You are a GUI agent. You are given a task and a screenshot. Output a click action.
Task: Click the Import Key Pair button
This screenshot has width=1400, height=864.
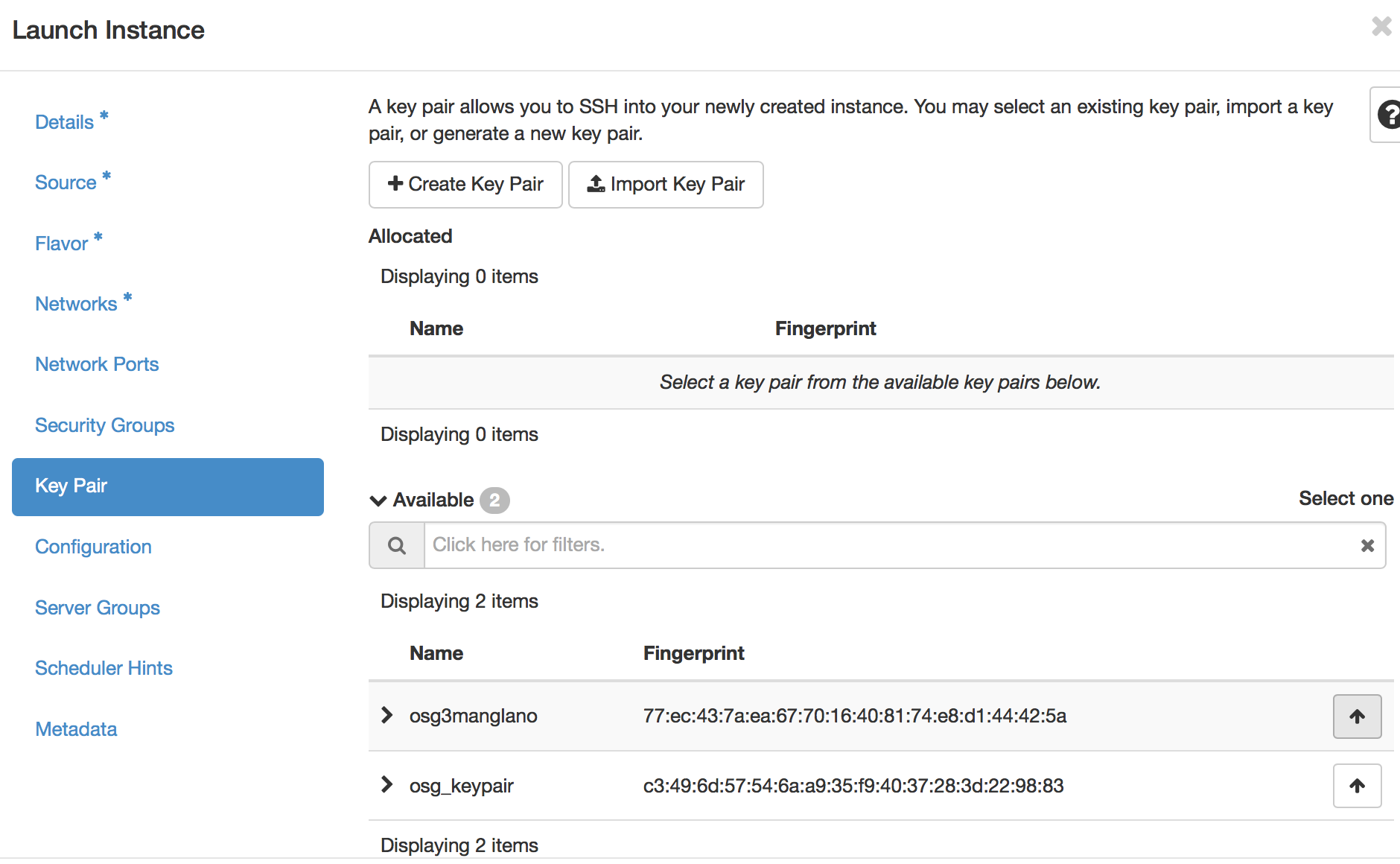click(666, 185)
